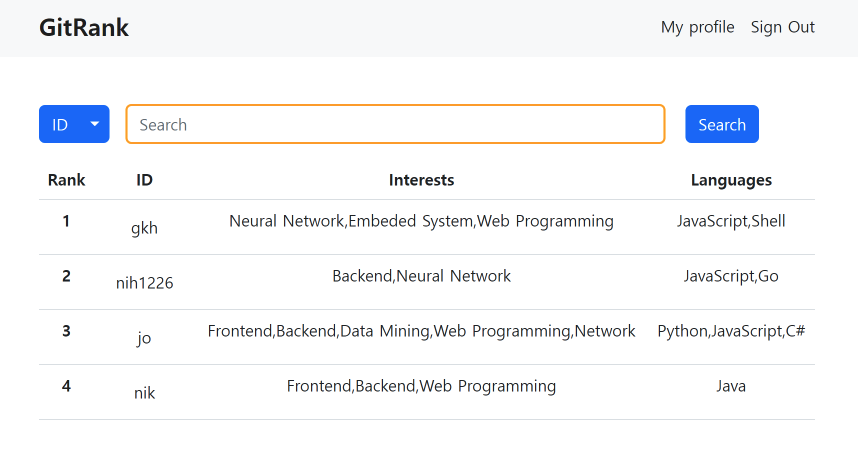The image size is (858, 473).
Task: Click the Backend,Neural Network interests cell
Action: pos(421,276)
